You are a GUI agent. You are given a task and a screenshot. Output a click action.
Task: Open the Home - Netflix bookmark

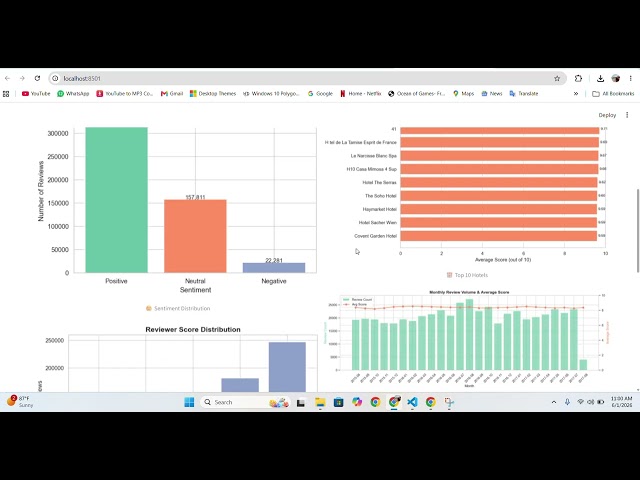pos(361,93)
